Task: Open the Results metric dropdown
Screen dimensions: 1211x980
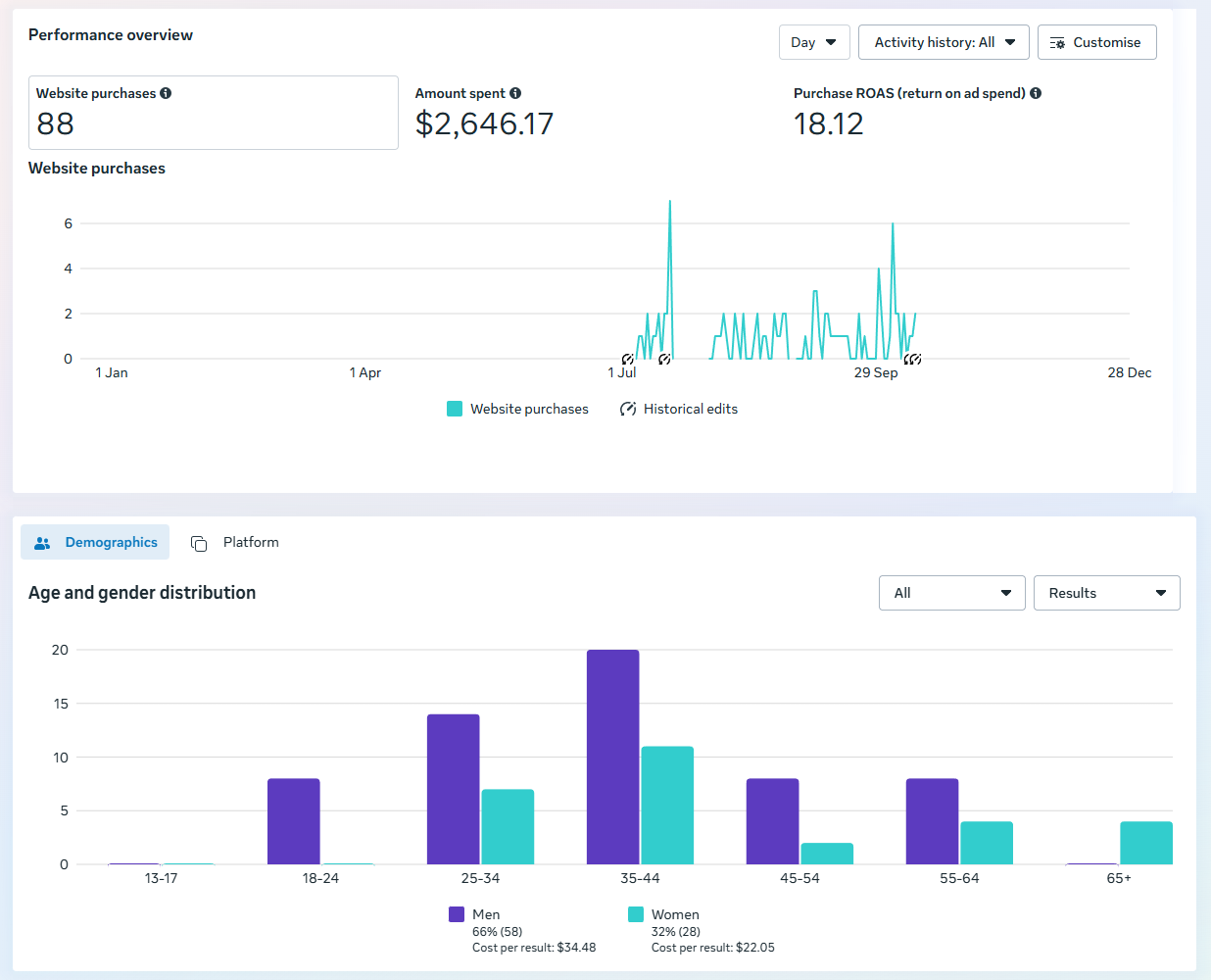Action: point(1106,593)
